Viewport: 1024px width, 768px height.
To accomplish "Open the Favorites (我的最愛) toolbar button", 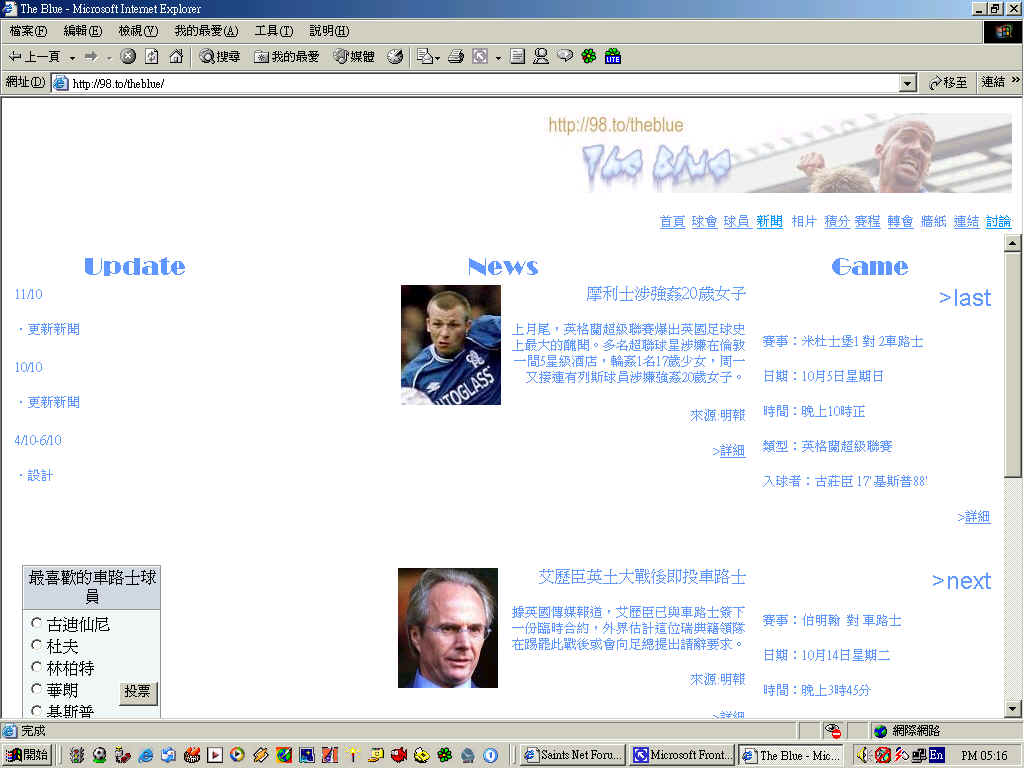I will (x=286, y=57).
